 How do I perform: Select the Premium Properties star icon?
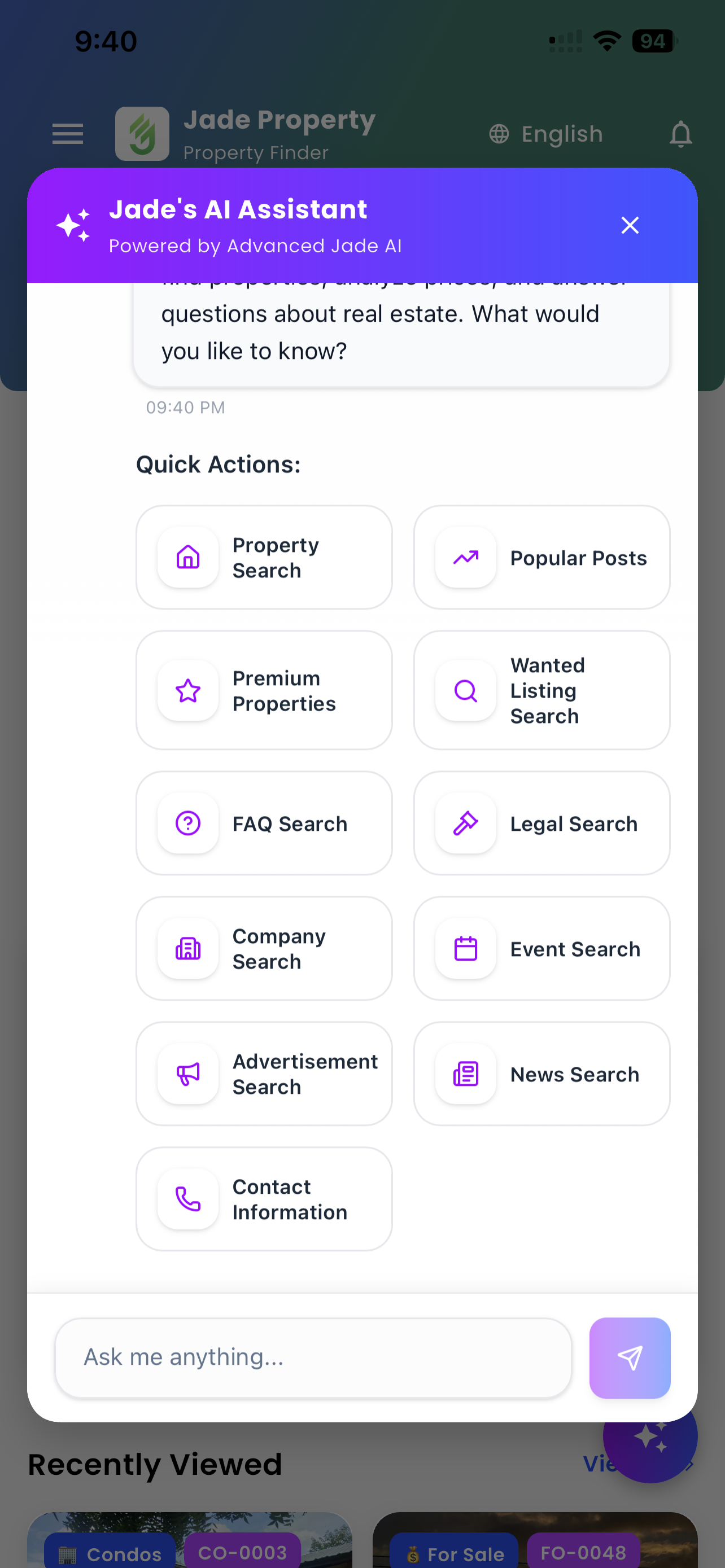[187, 690]
